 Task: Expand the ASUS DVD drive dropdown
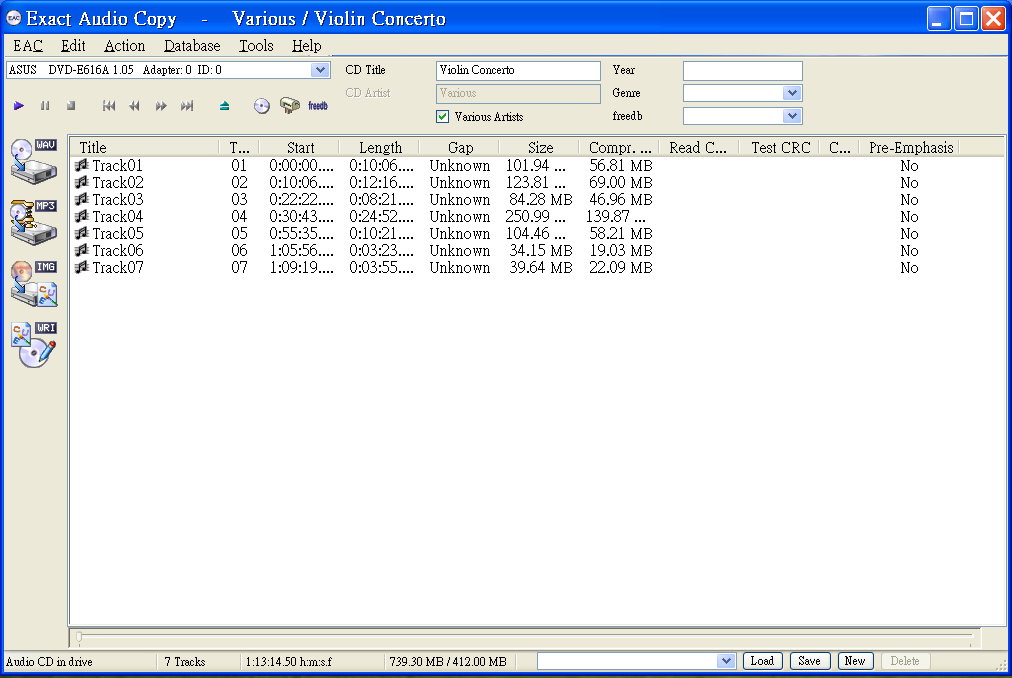tap(320, 71)
